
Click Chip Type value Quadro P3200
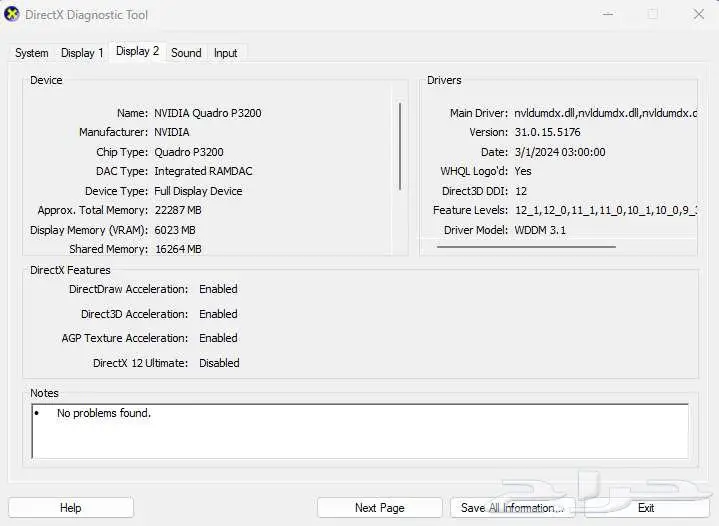click(189, 152)
